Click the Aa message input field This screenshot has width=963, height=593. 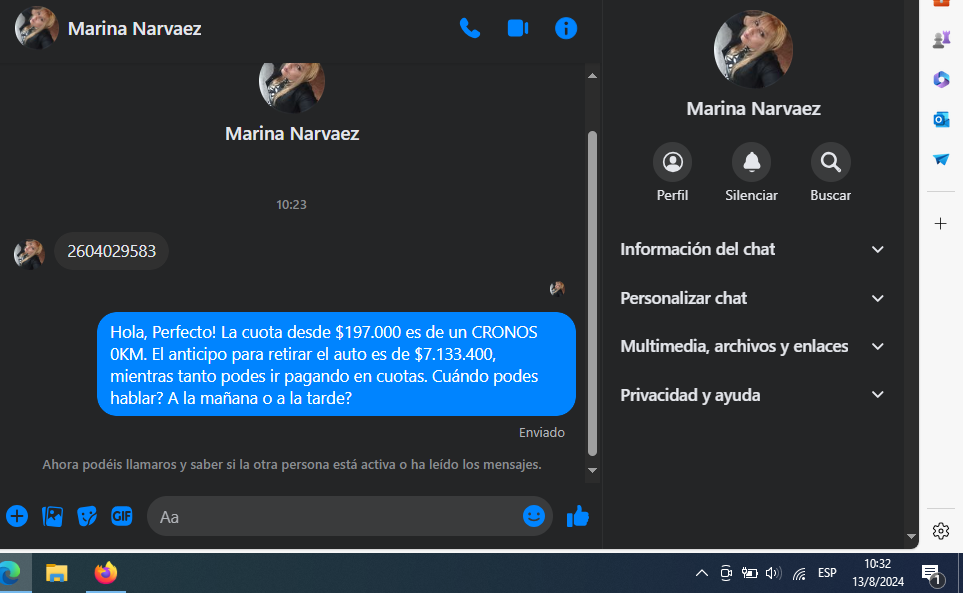pos(335,516)
